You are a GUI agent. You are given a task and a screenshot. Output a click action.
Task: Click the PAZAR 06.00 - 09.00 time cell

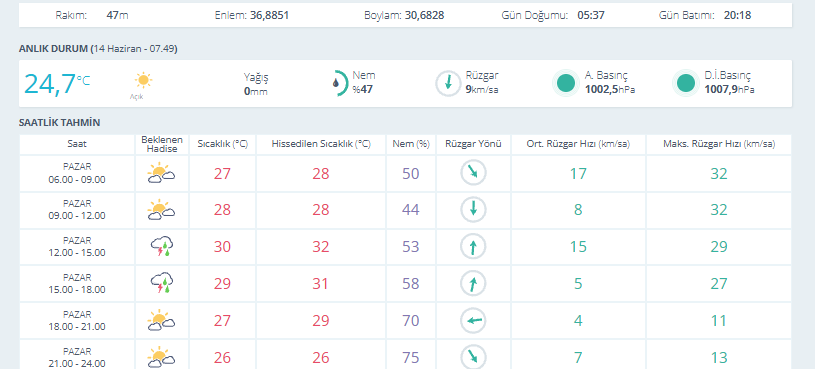coord(77,174)
